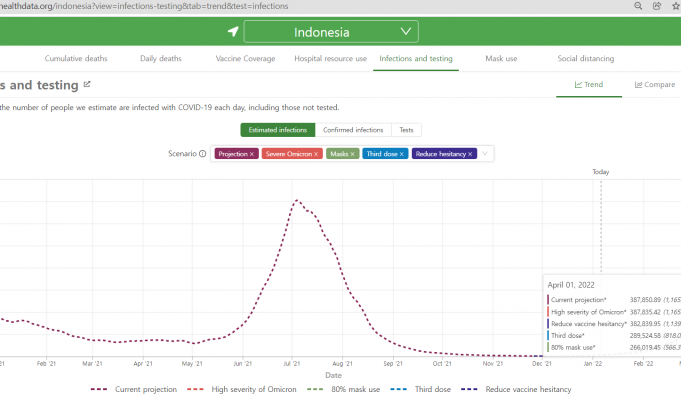Select the Trend chart view
The height and width of the screenshot is (400, 681).
(x=589, y=85)
